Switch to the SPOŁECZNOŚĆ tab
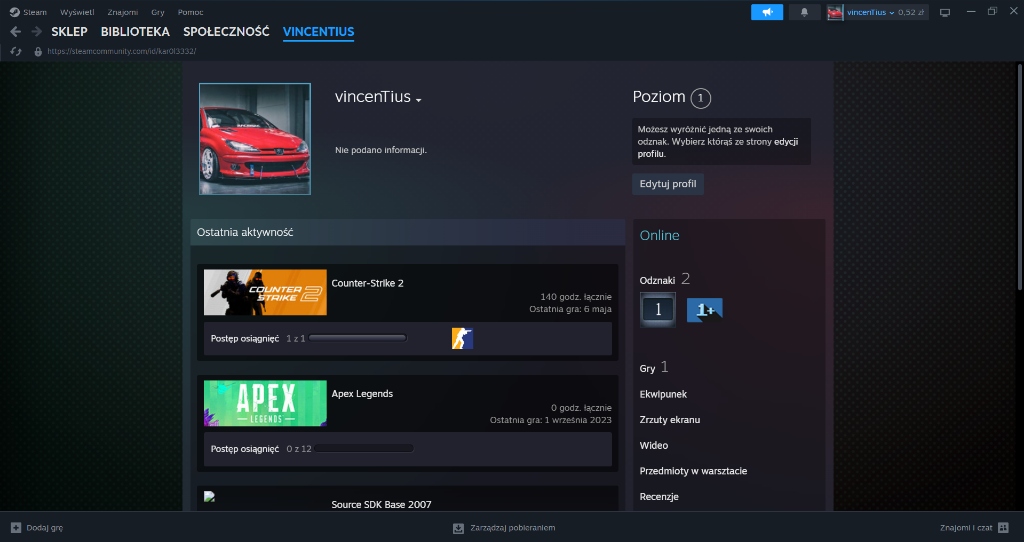Viewport: 1024px width, 542px height. (226, 31)
